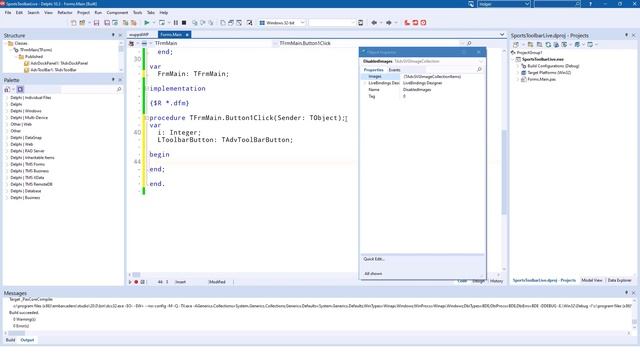The width and height of the screenshot is (640, 360).
Task: Open the Data Explorer tab
Action: coord(619,280)
